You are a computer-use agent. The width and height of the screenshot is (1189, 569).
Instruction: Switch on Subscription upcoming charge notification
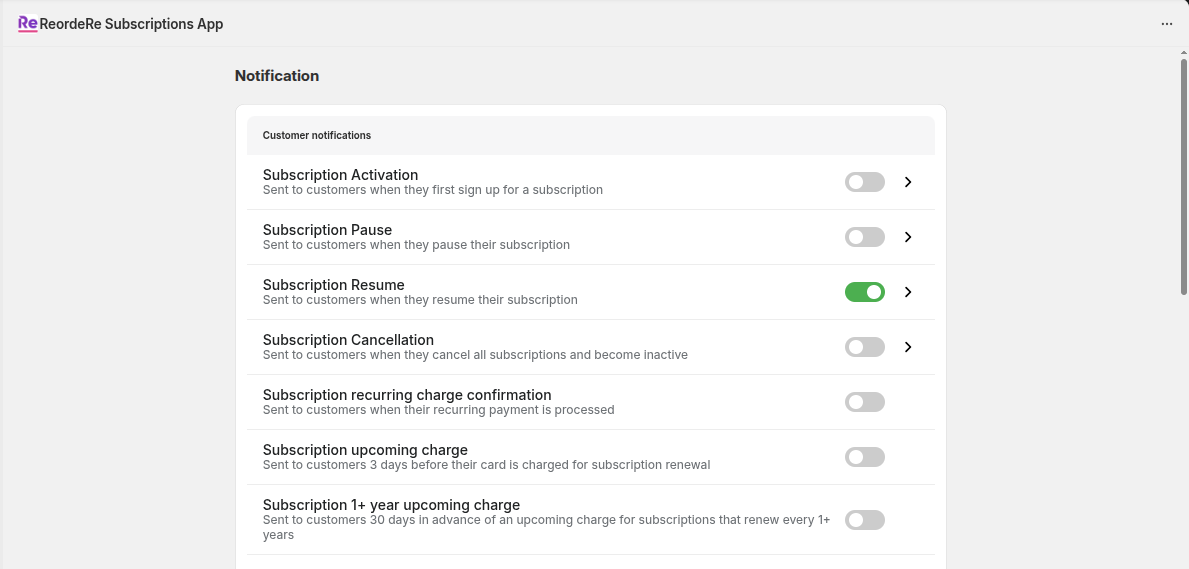point(864,457)
